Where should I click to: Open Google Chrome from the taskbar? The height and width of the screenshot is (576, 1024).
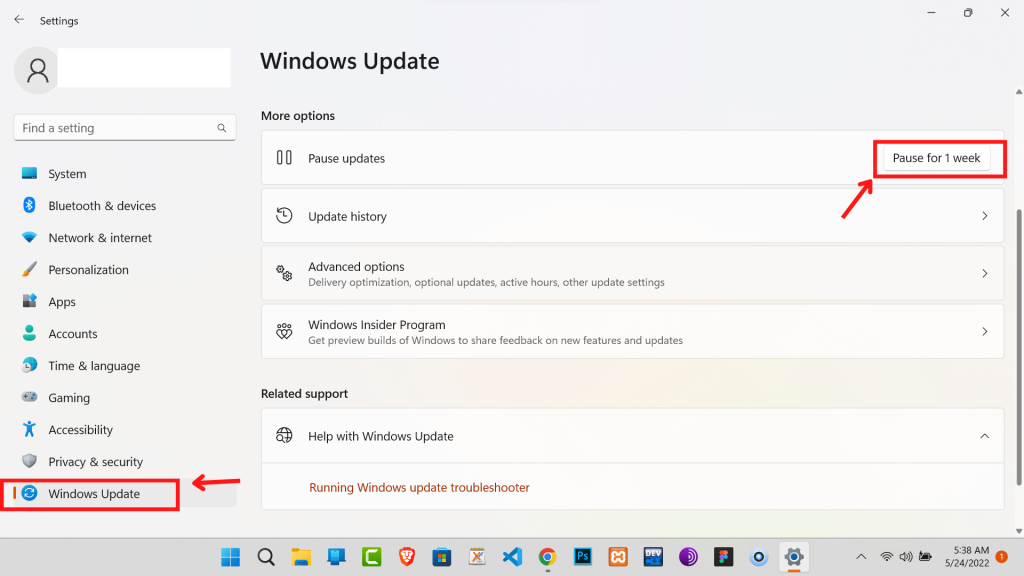click(x=547, y=557)
